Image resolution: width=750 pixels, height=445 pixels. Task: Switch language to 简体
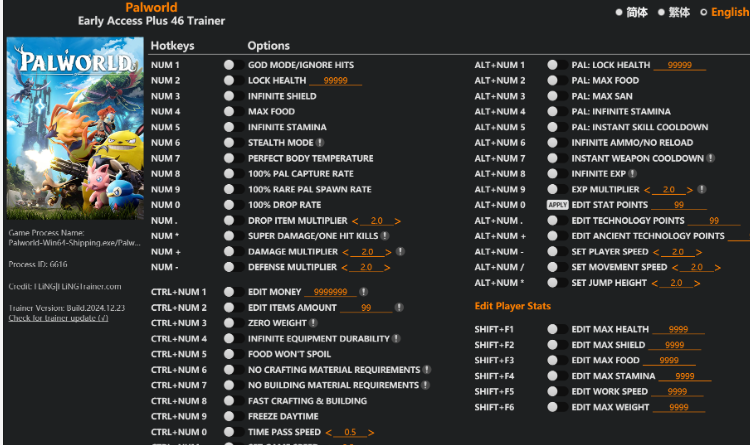pyautogui.click(x=631, y=12)
